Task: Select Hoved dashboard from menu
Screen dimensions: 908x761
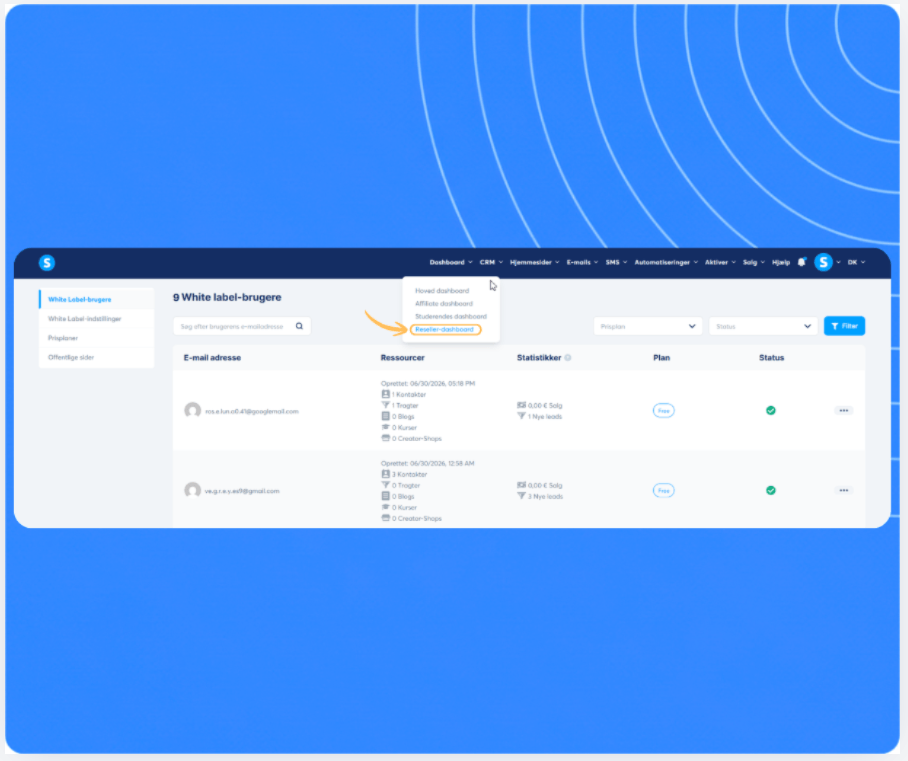Action: (x=442, y=291)
